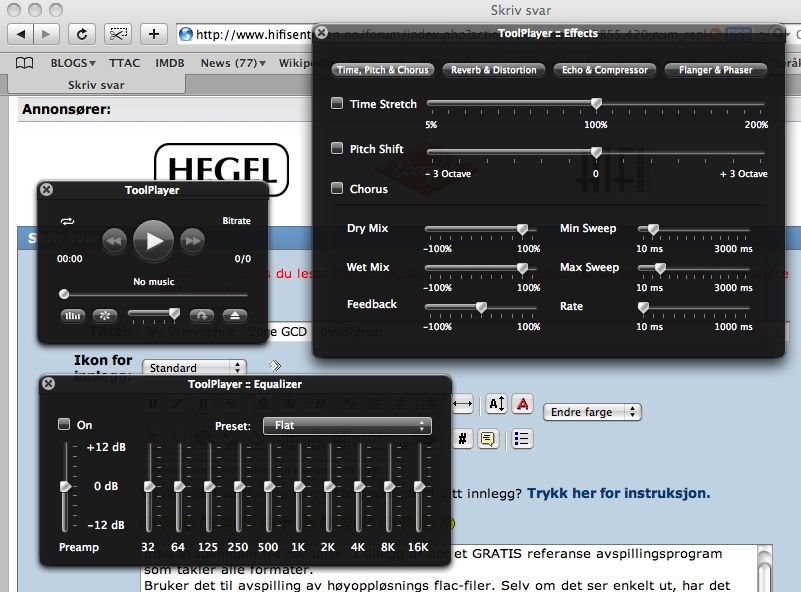Enable the Time Stretch checkbox
801x592 pixels.
(x=337, y=103)
